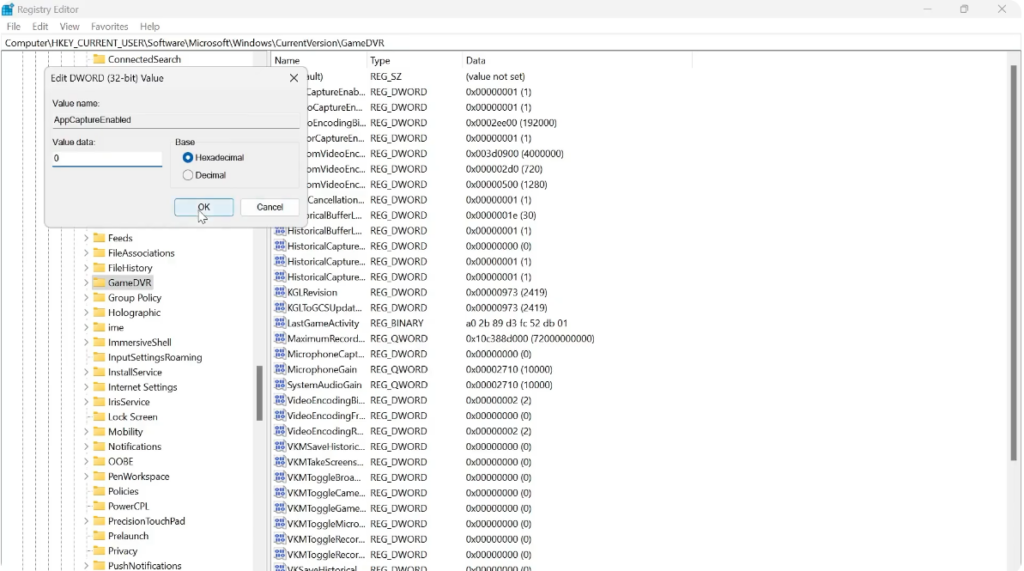
Task: Click the MicrophoneCapt... value icon
Action: click(280, 353)
